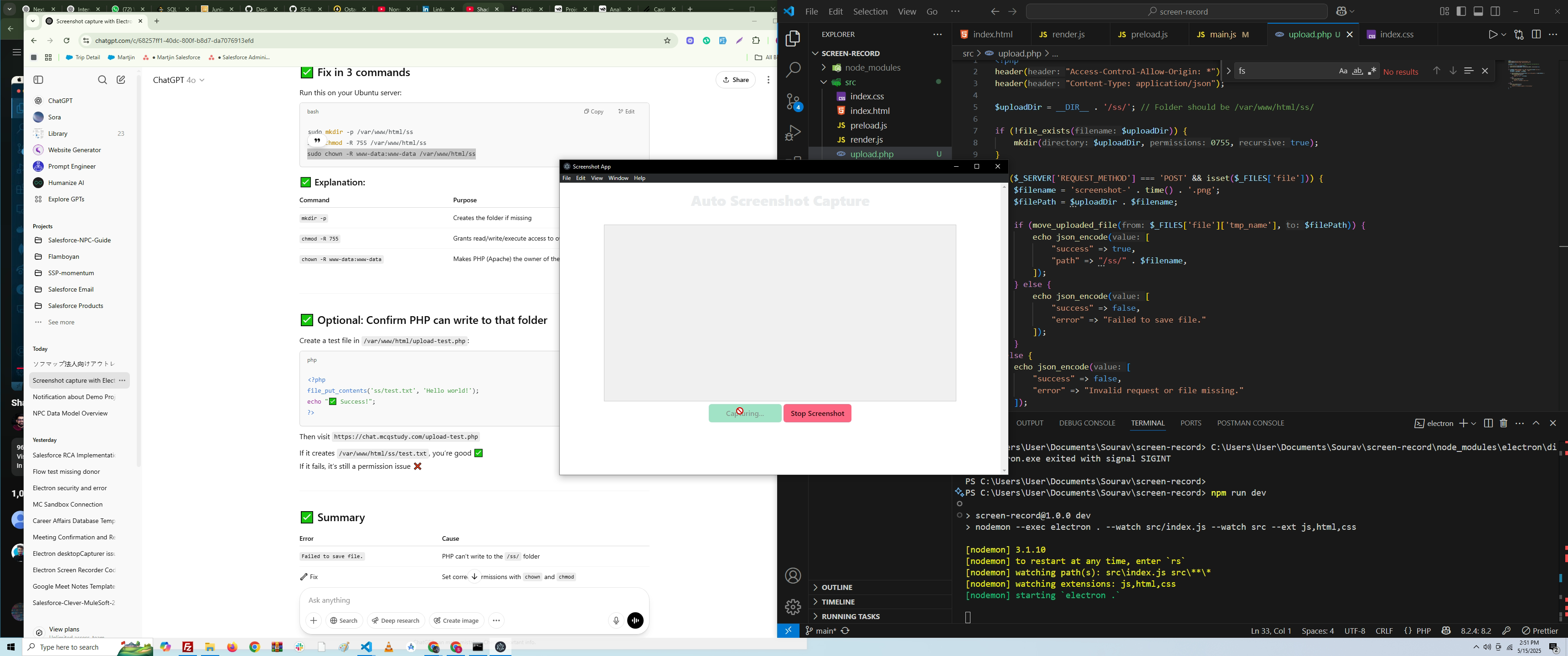
Task: Expand the node_modules folder
Action: (x=872, y=67)
